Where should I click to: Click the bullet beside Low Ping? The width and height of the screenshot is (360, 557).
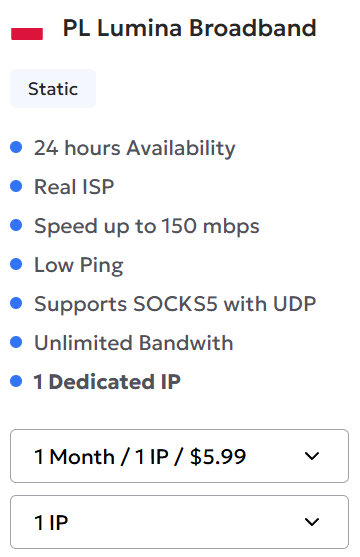tap(16, 264)
